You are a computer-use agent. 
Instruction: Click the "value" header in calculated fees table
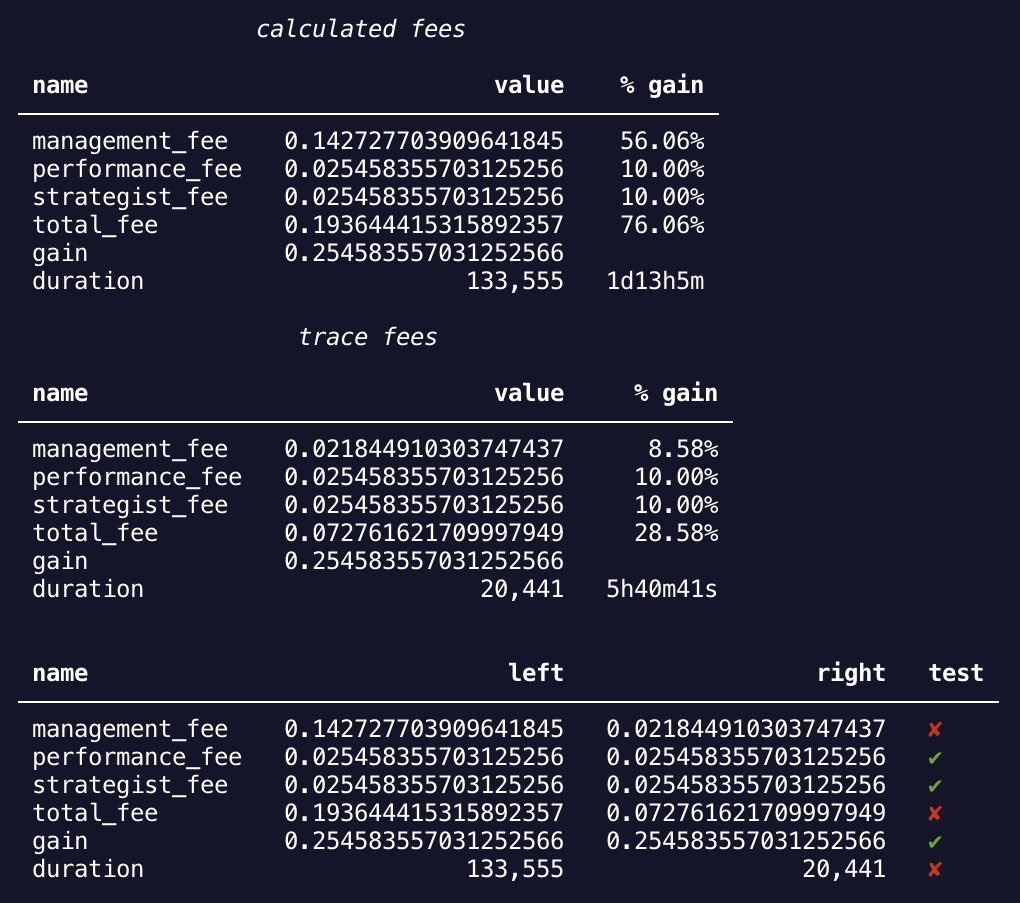pyautogui.click(x=529, y=85)
